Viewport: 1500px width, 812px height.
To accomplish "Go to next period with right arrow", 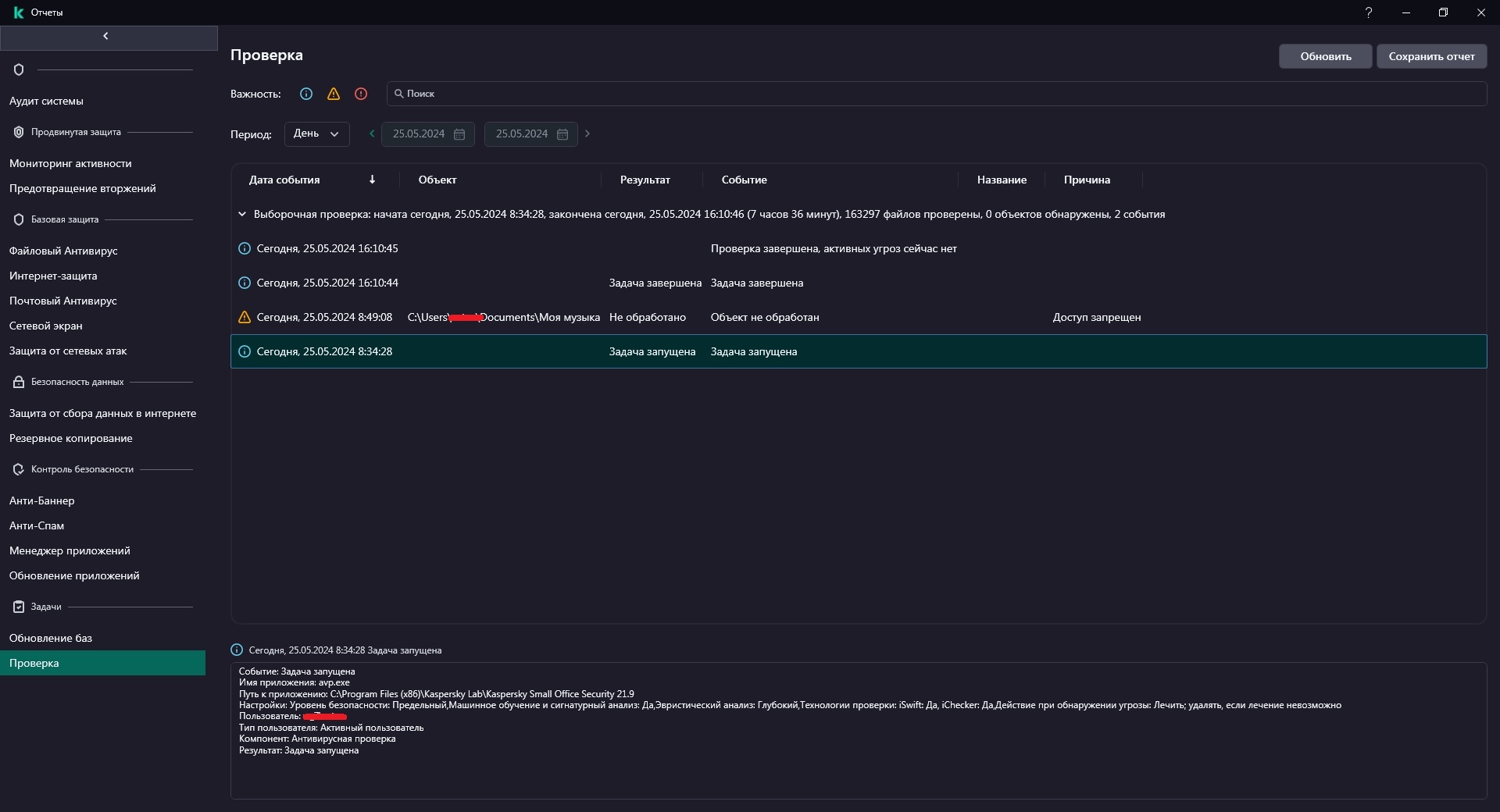I will (587, 134).
